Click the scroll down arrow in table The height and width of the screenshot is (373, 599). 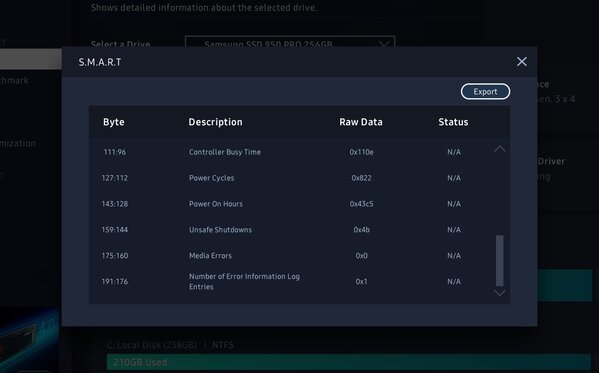coord(499,293)
